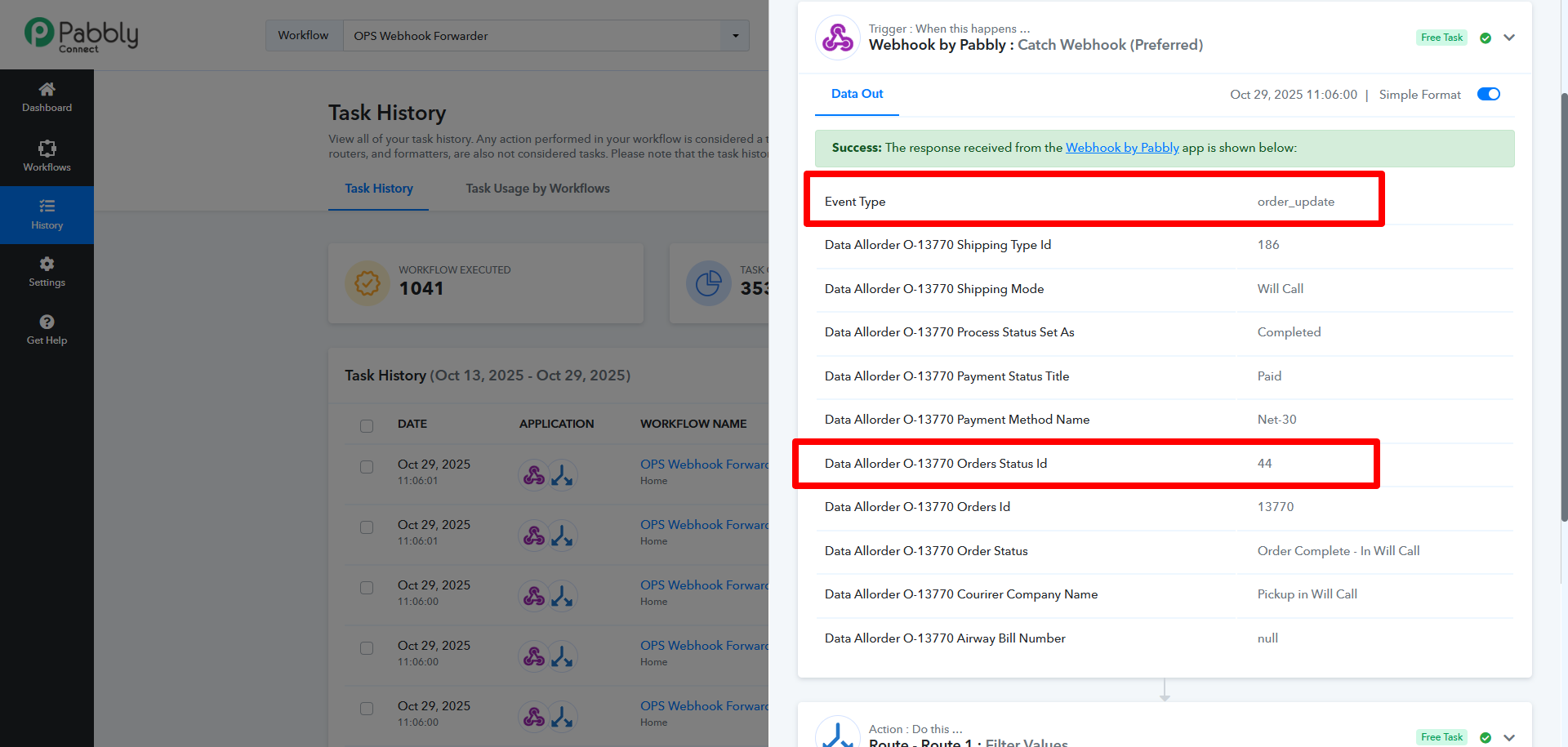Check the select-all checkbox in table header

(x=367, y=425)
